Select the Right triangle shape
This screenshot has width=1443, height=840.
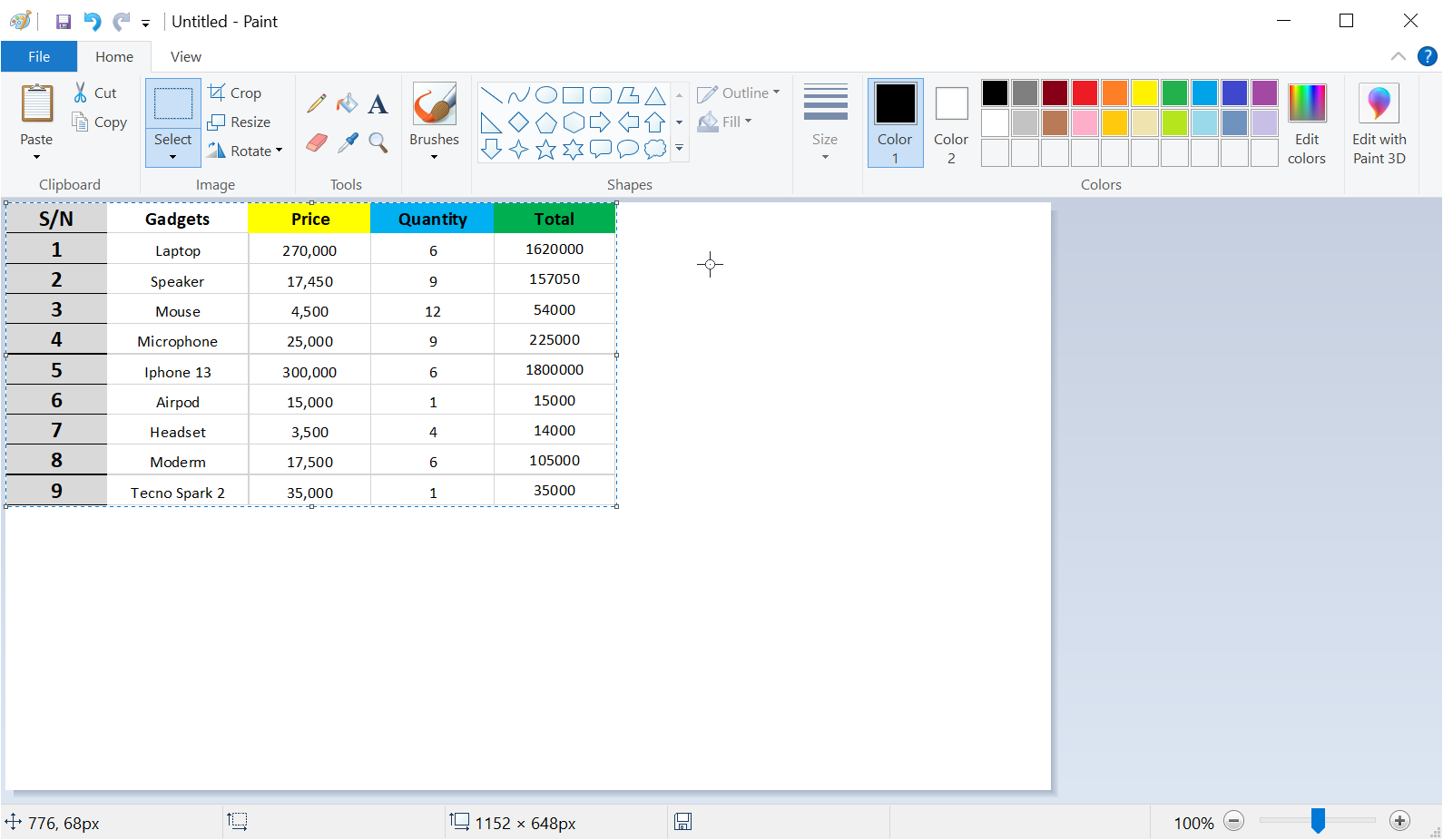coord(491,122)
